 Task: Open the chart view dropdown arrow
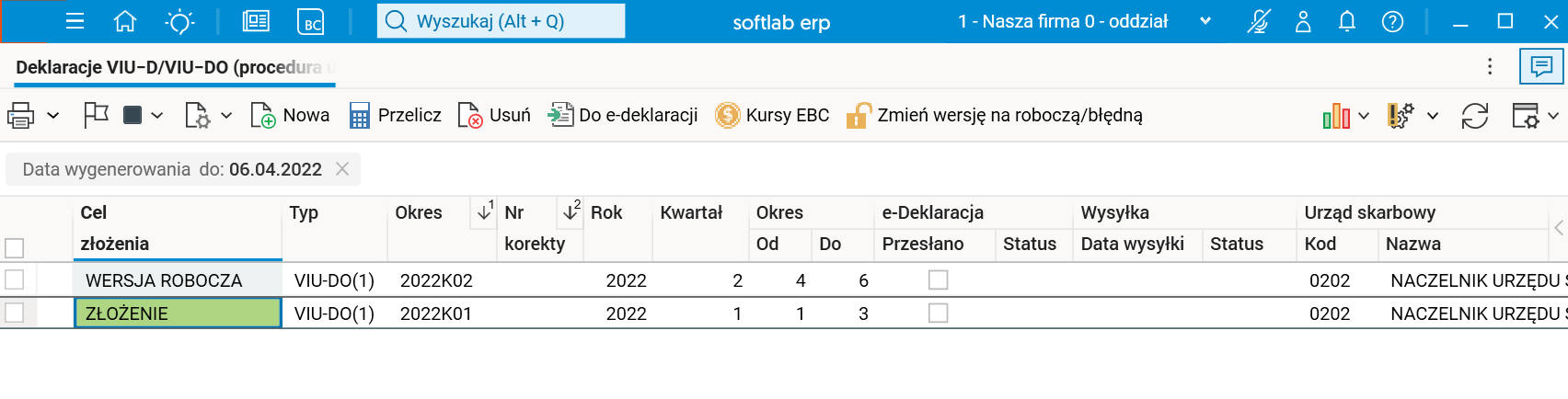point(1364,116)
